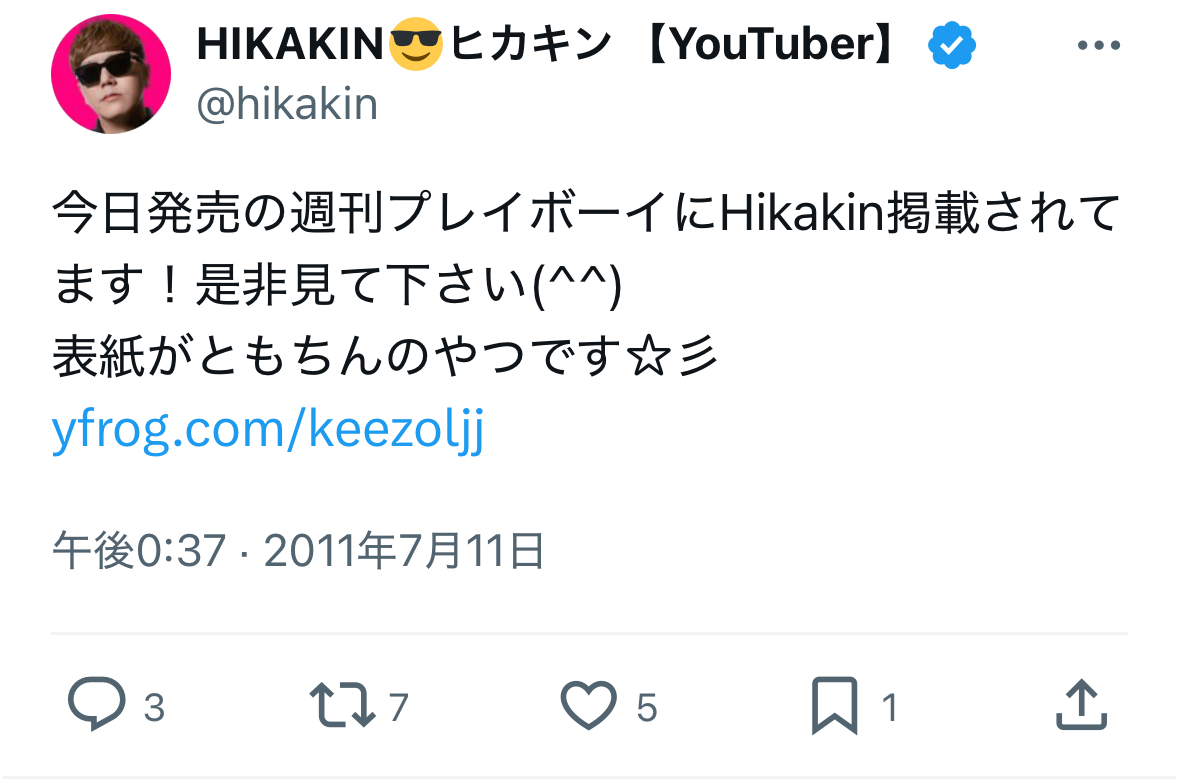1179x784 pixels.
Task: Click the blue verified badge
Action: click(x=952, y=46)
